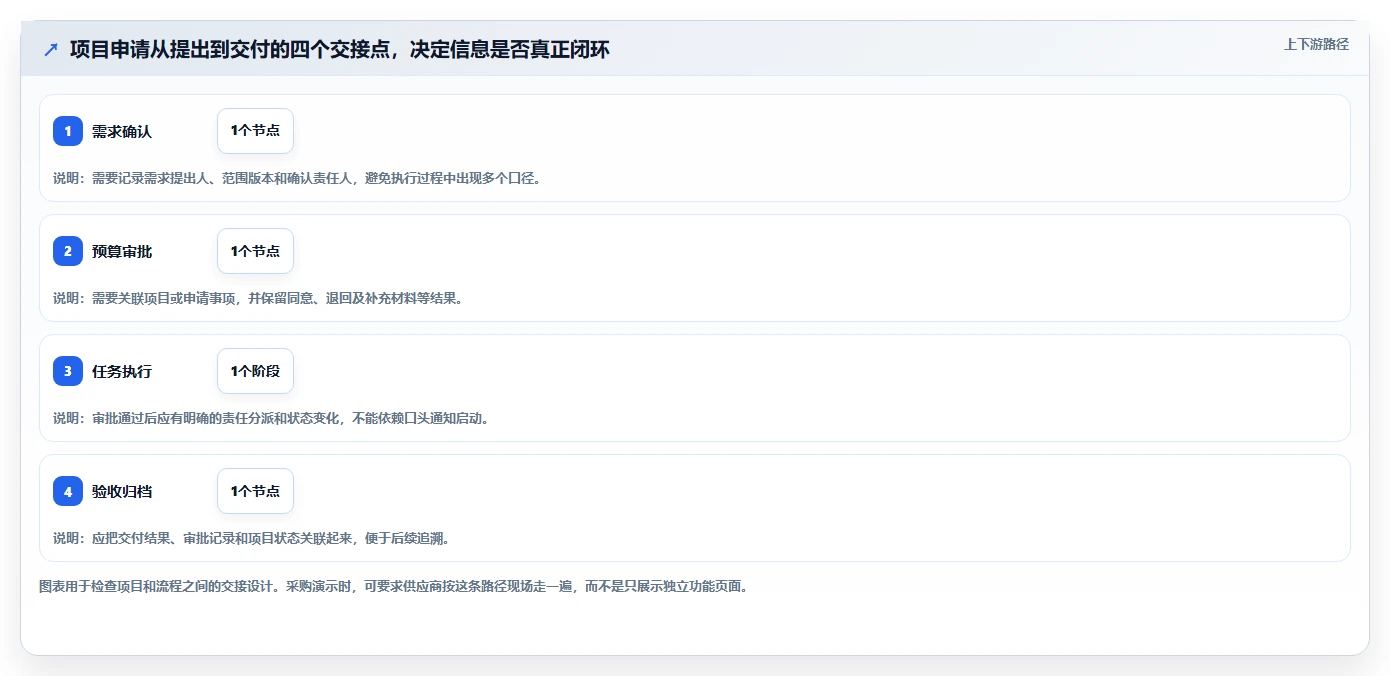Click the 1个节点 chip beside 验收归档
Viewport: 1390px width, 676px height.
click(x=255, y=491)
